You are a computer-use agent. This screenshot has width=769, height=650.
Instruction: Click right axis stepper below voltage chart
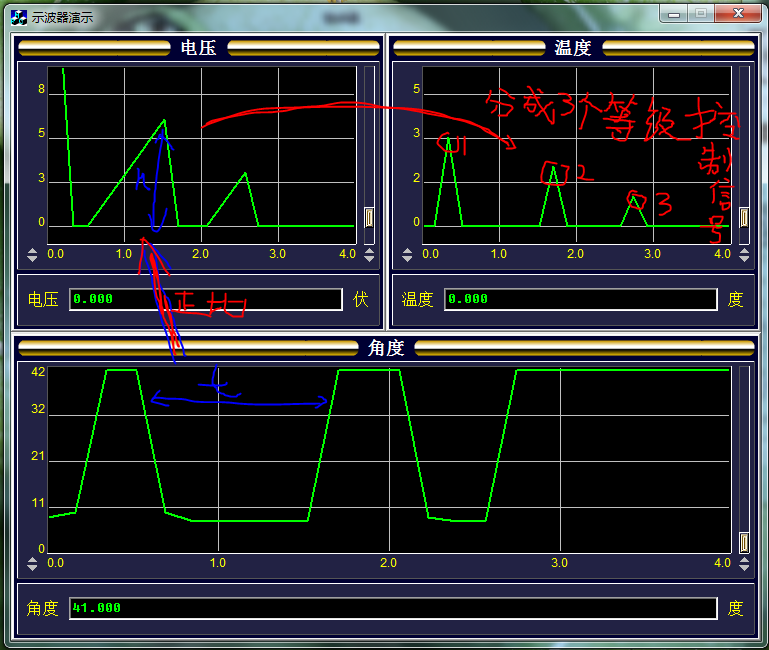(x=368, y=255)
